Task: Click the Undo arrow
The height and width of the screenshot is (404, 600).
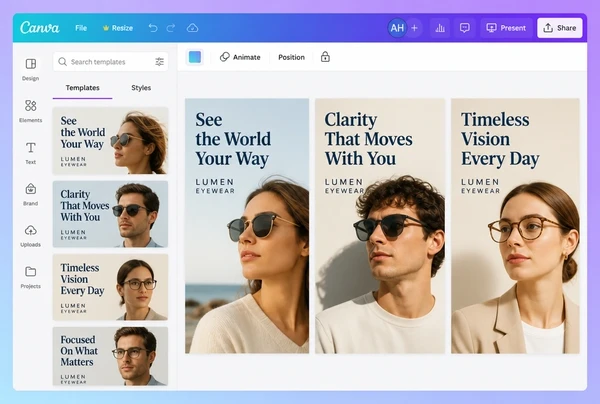Action: [153, 28]
